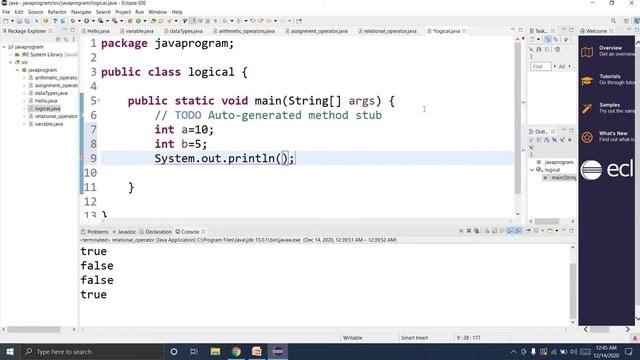Collapse logical class in Outline view

tap(532, 170)
